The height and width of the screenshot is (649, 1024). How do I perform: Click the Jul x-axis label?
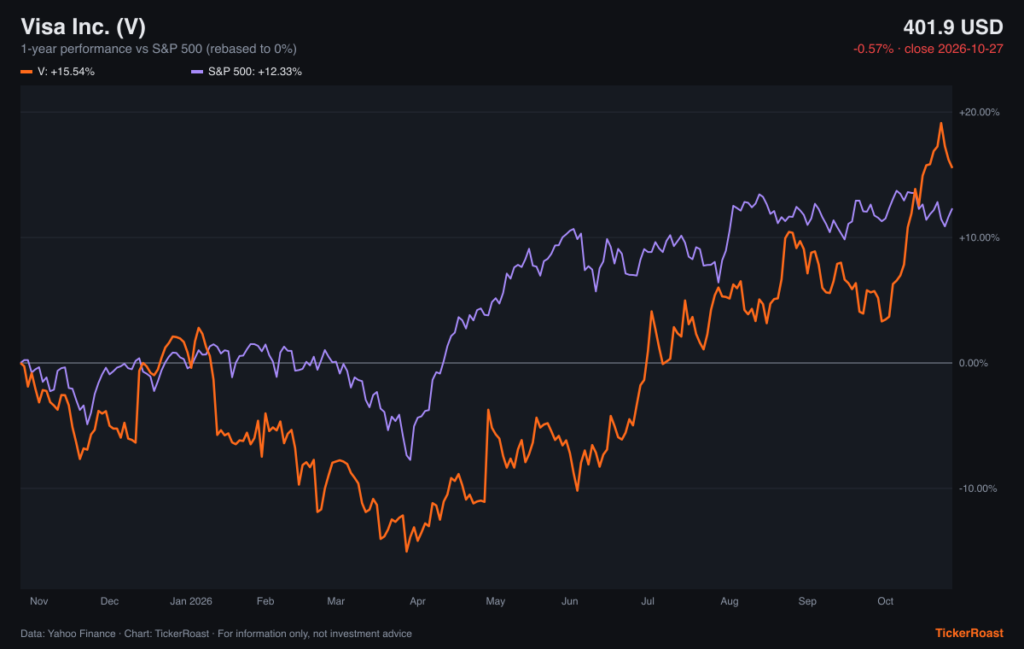pos(647,601)
